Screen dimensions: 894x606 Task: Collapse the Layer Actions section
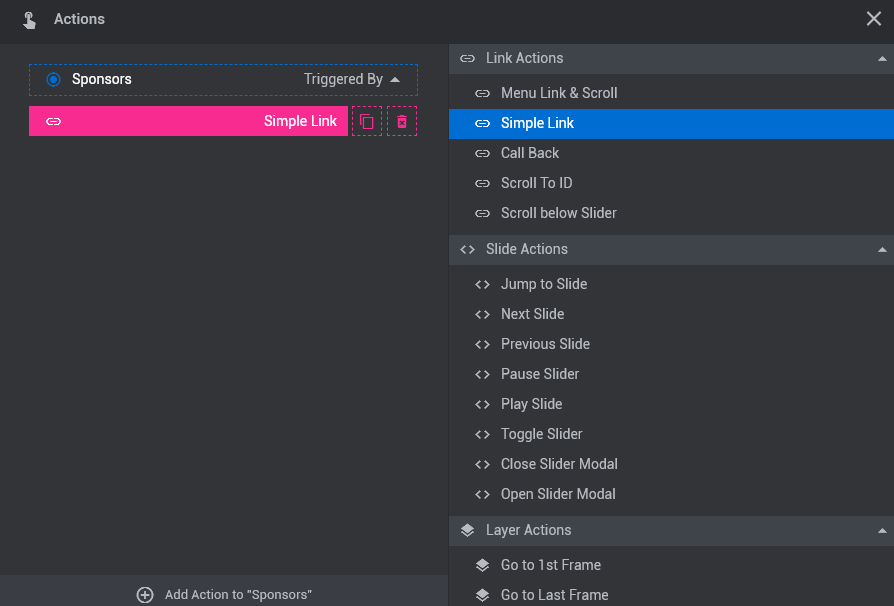pyautogui.click(x=882, y=531)
